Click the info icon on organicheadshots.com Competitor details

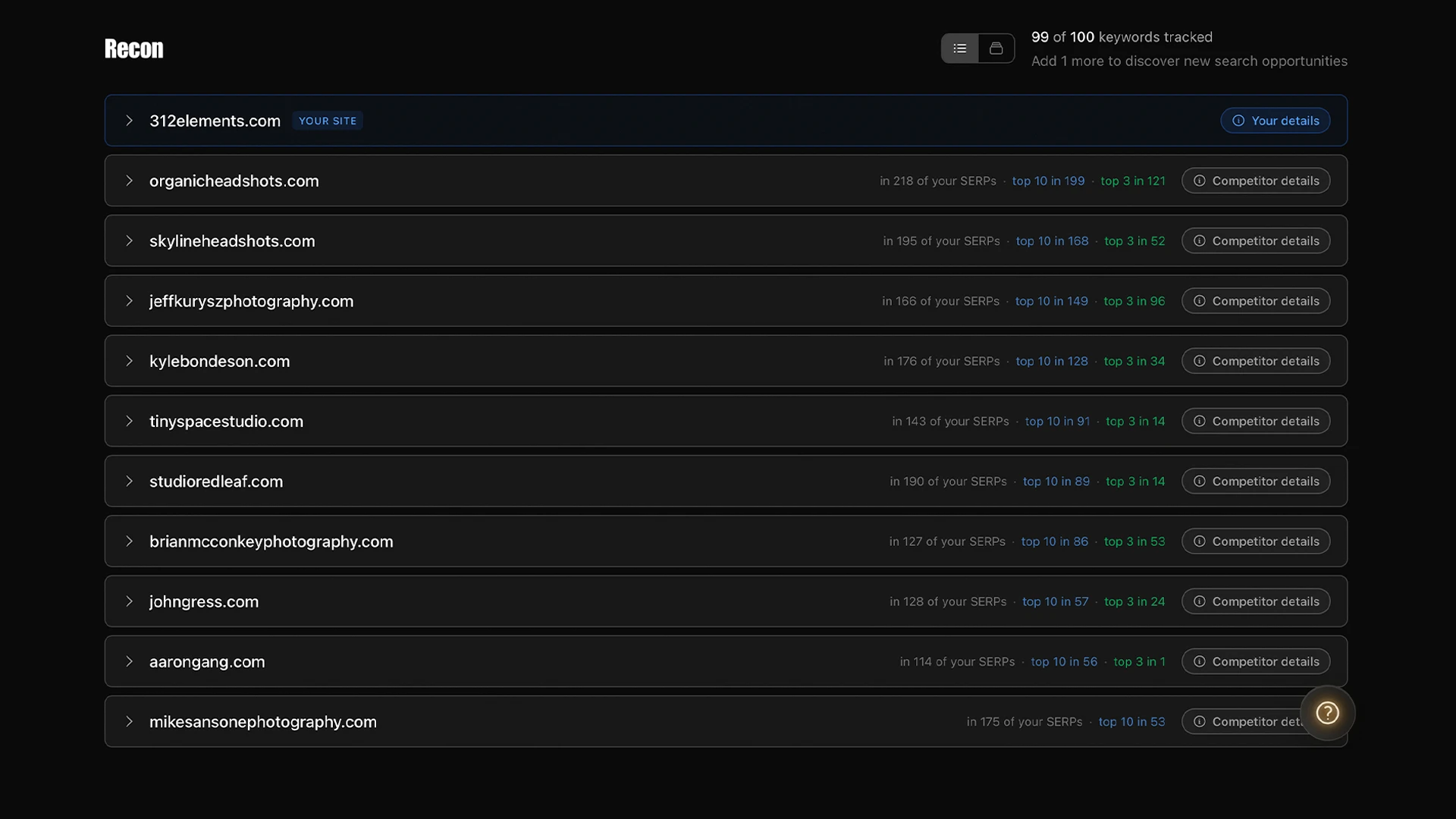pyautogui.click(x=1199, y=180)
